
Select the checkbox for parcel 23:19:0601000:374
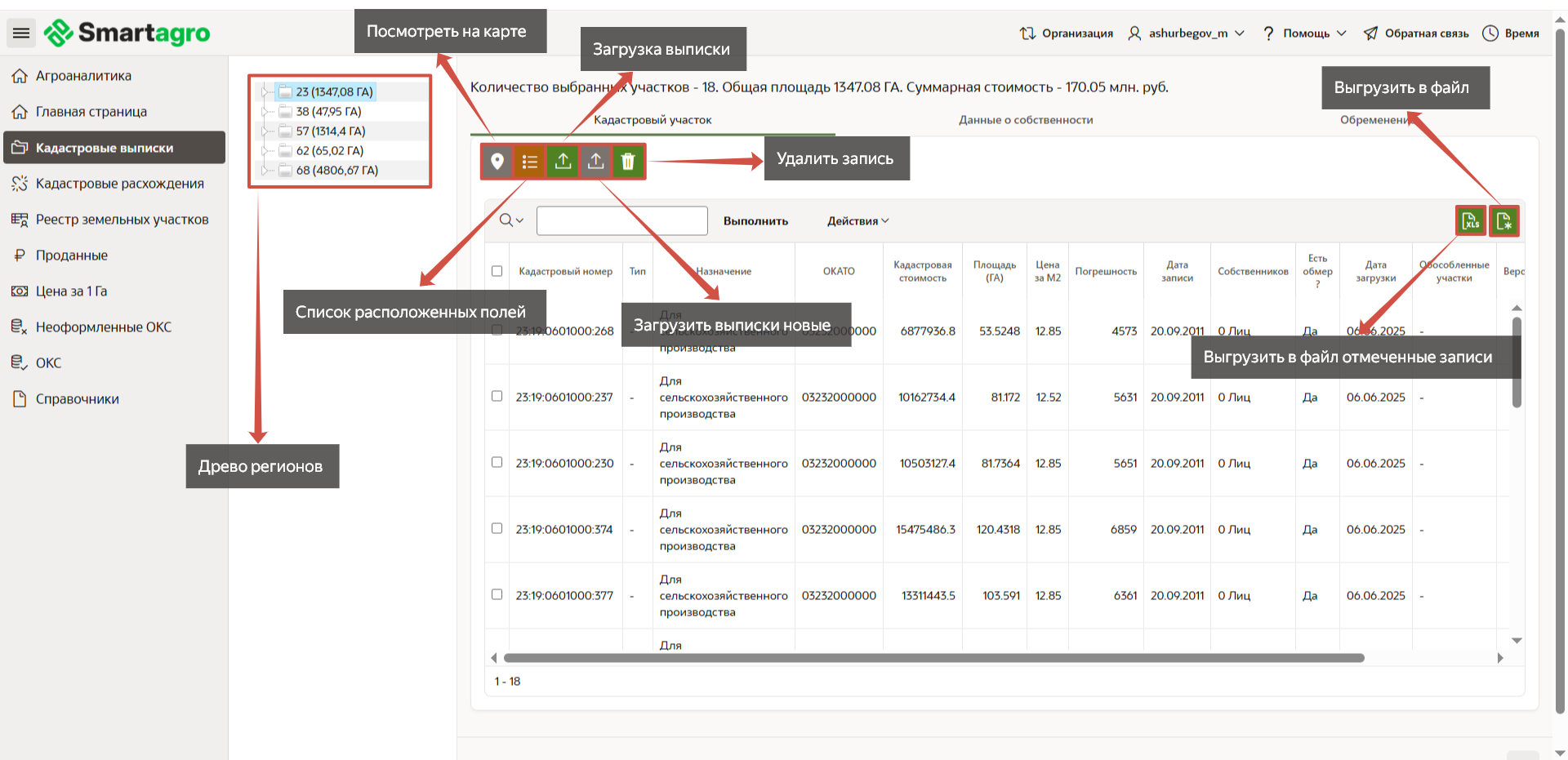tap(497, 528)
